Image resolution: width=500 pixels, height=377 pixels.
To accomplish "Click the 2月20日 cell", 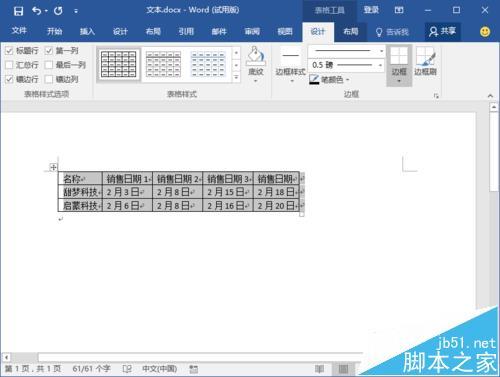I will click(277, 205).
